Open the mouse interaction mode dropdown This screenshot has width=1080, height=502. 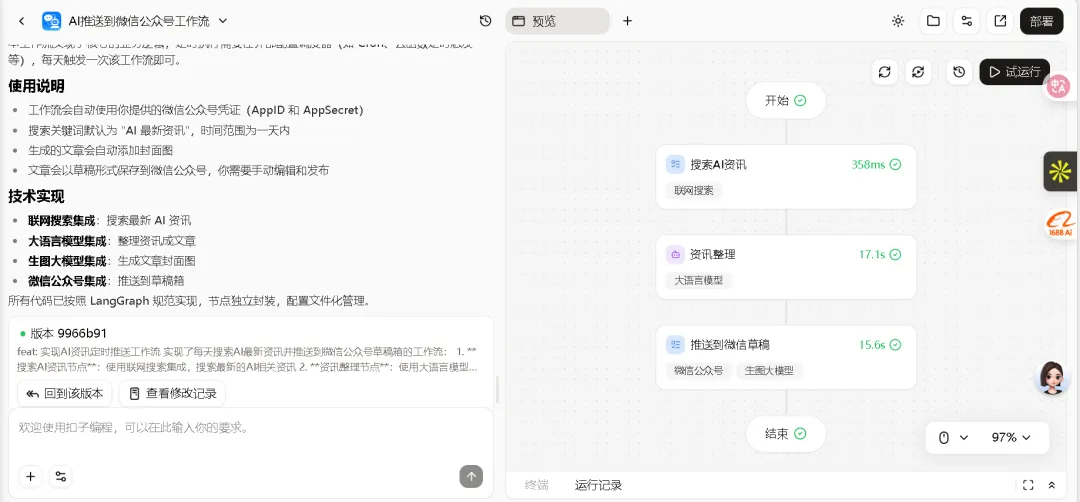coord(954,438)
